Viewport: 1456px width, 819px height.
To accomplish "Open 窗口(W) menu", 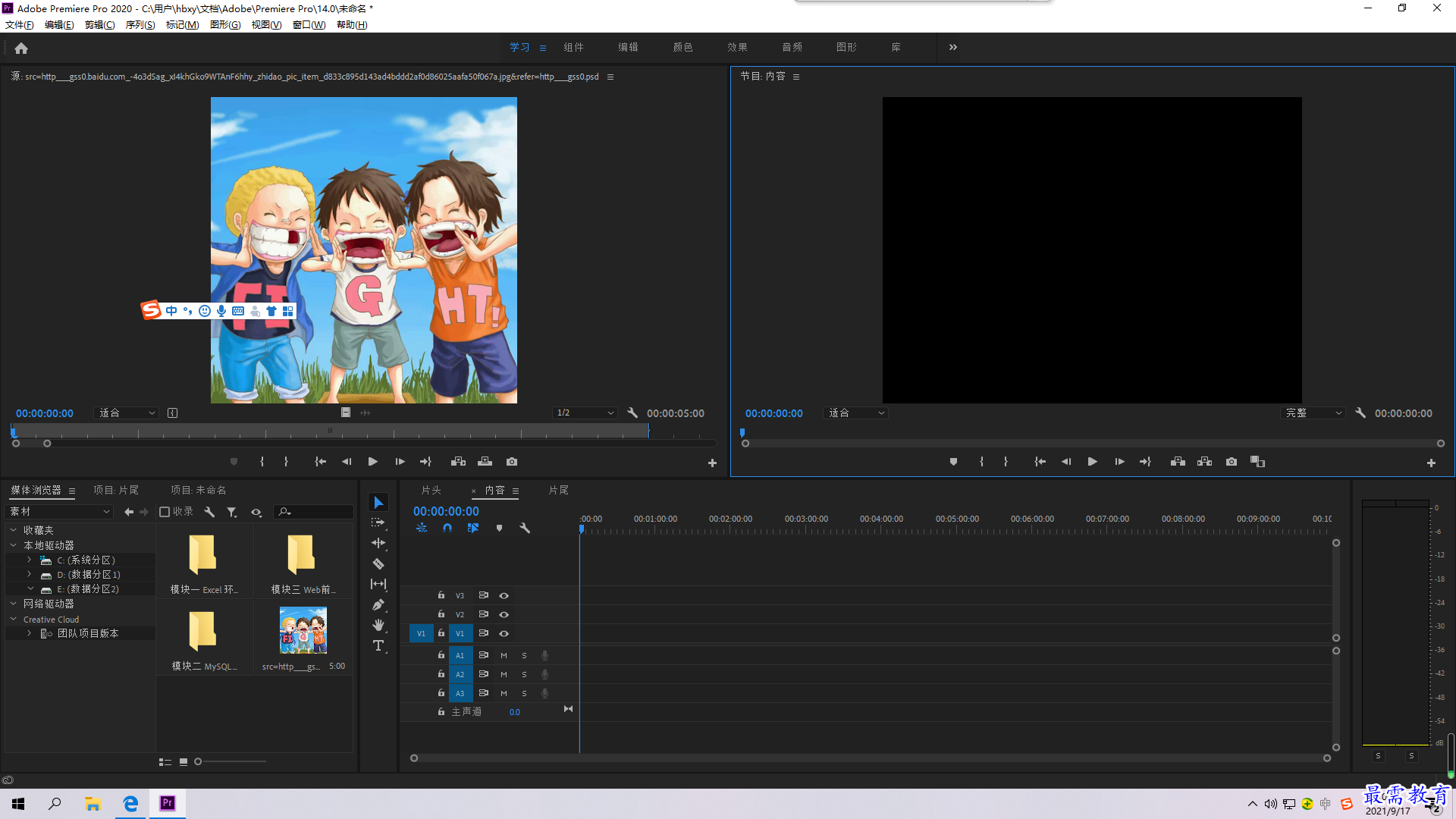I will (309, 25).
